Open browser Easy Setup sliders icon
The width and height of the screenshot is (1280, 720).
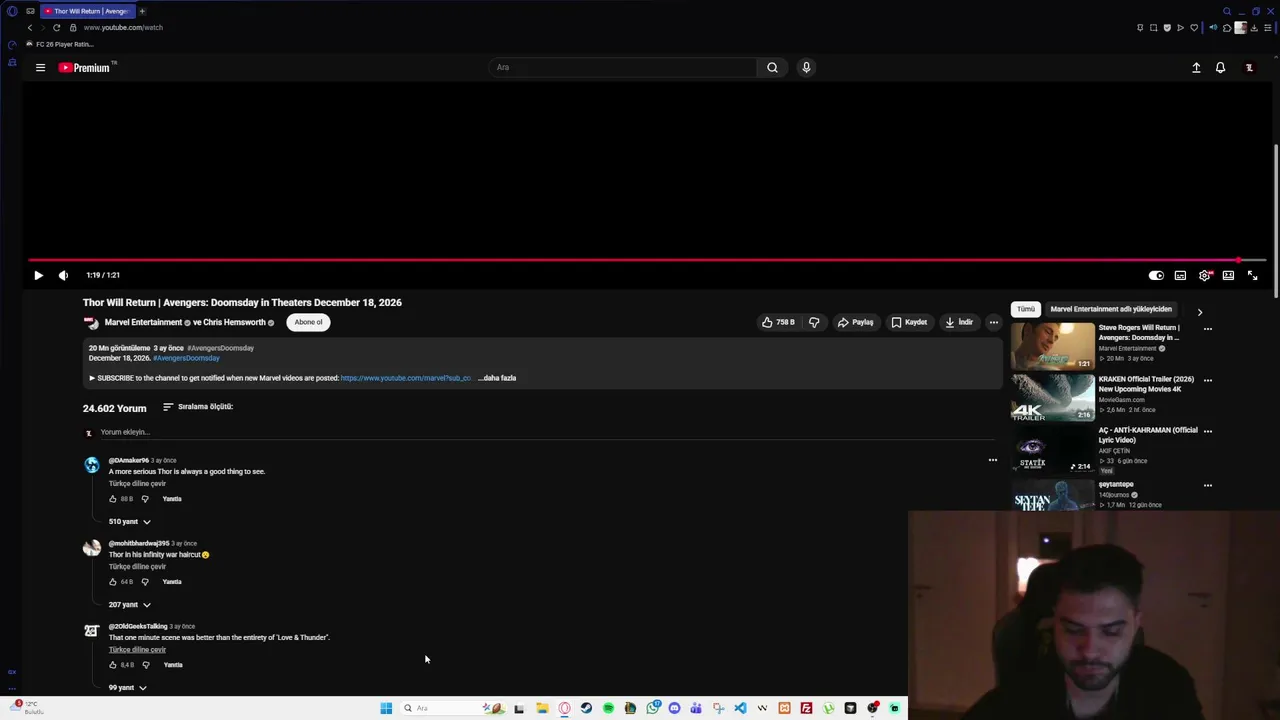(1267, 28)
